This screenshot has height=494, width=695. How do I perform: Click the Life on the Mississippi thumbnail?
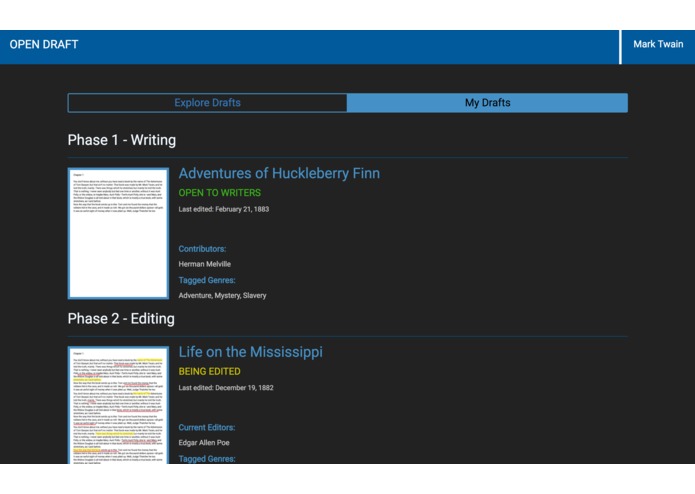pos(118,405)
